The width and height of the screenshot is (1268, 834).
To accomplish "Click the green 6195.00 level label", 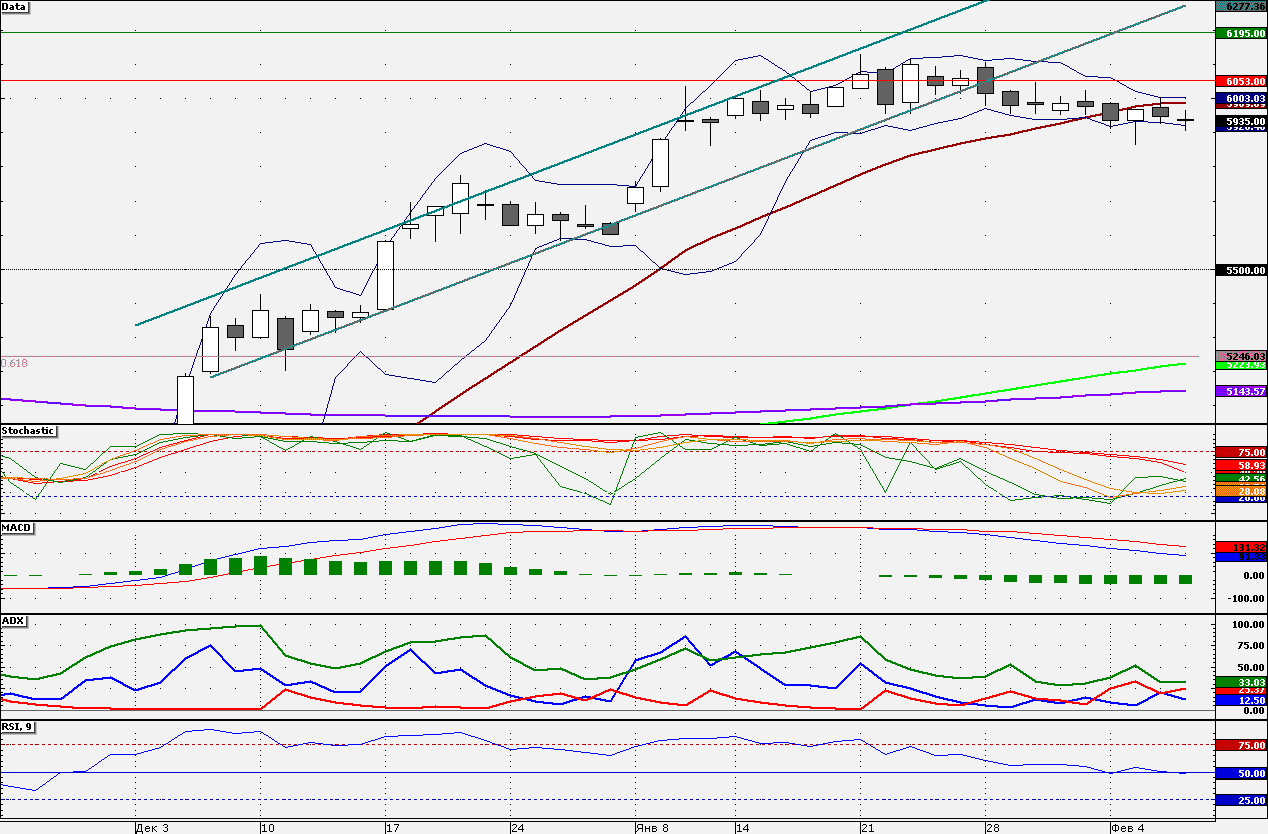I will click(1240, 33).
